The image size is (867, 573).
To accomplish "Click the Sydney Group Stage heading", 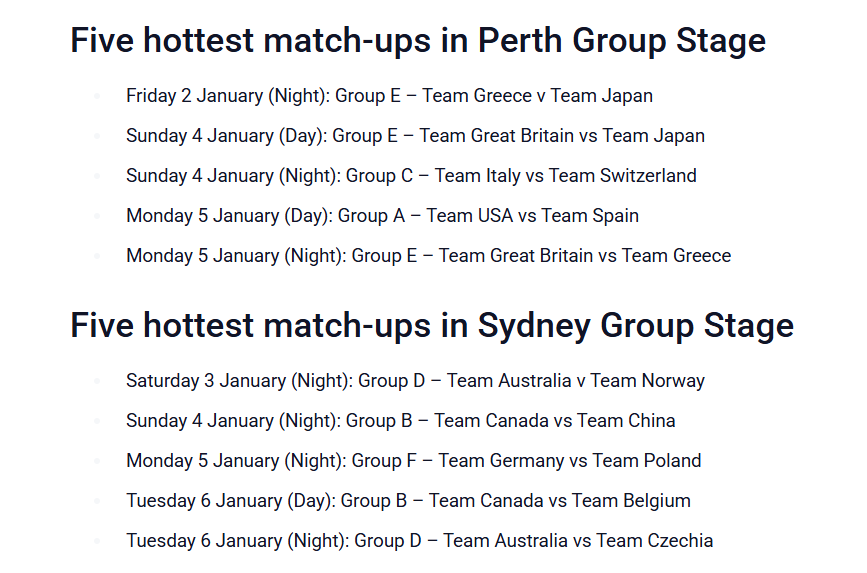I will coord(432,325).
